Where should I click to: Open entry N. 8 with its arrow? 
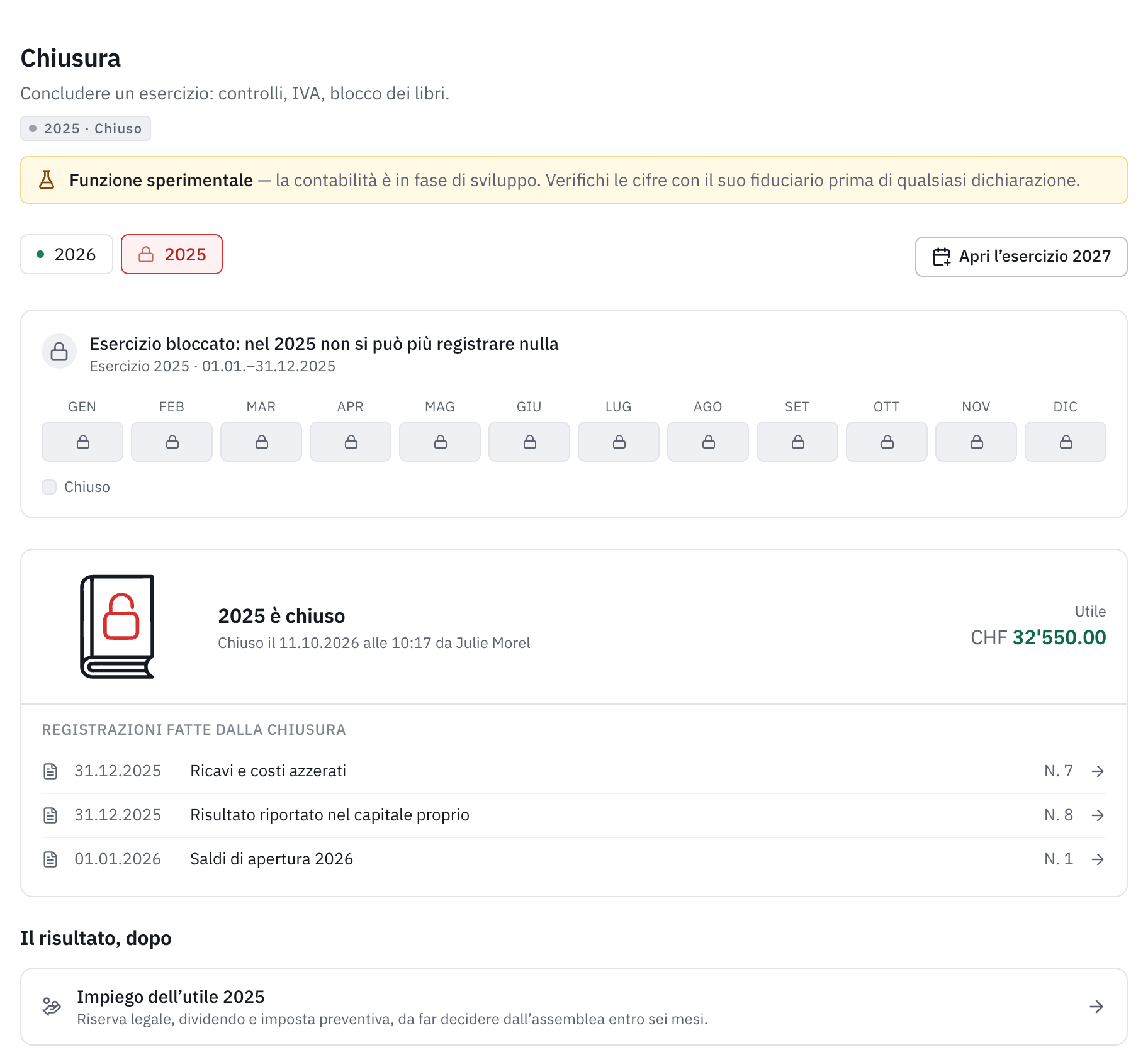point(1098,815)
